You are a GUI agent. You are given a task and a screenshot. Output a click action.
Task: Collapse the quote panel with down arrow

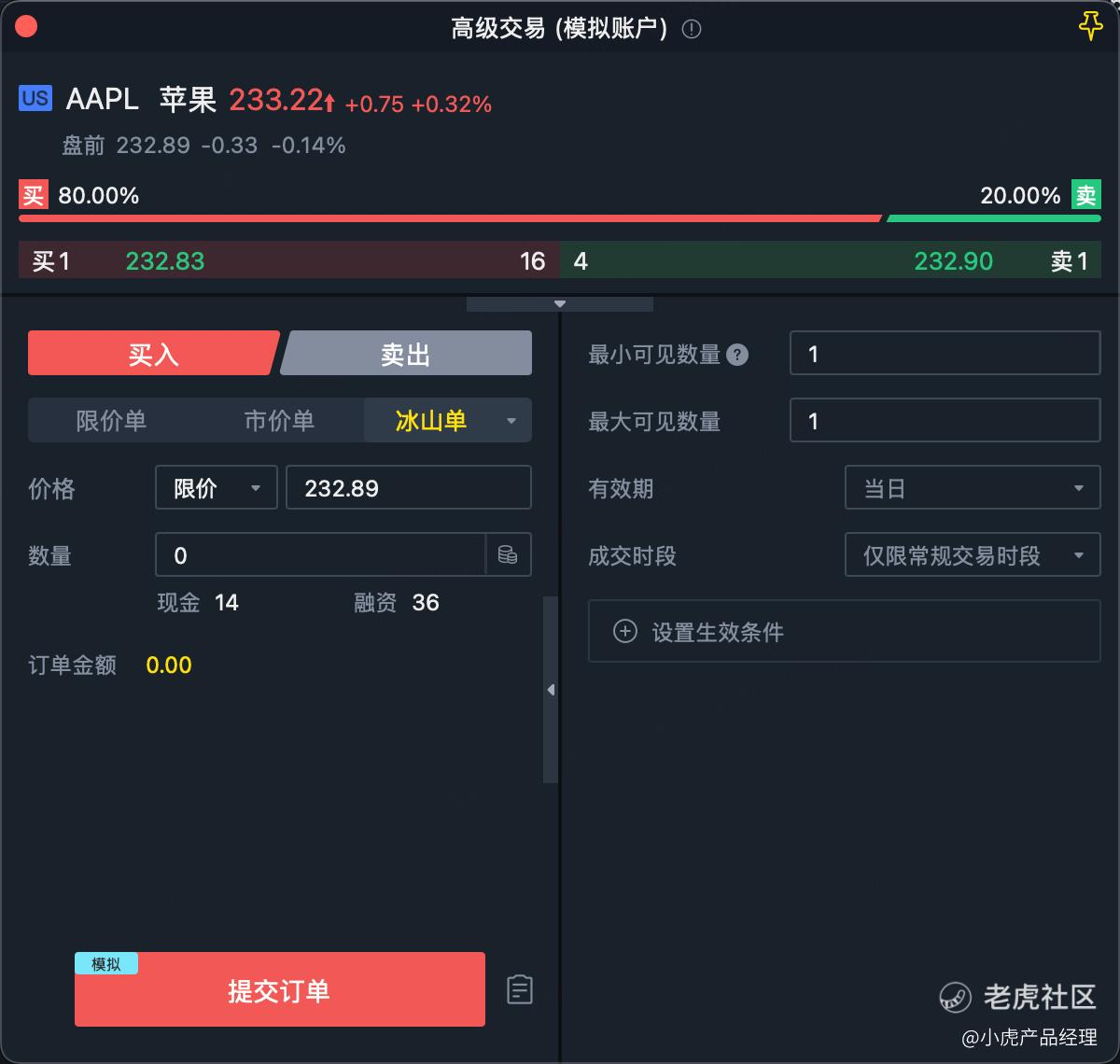coord(560,304)
